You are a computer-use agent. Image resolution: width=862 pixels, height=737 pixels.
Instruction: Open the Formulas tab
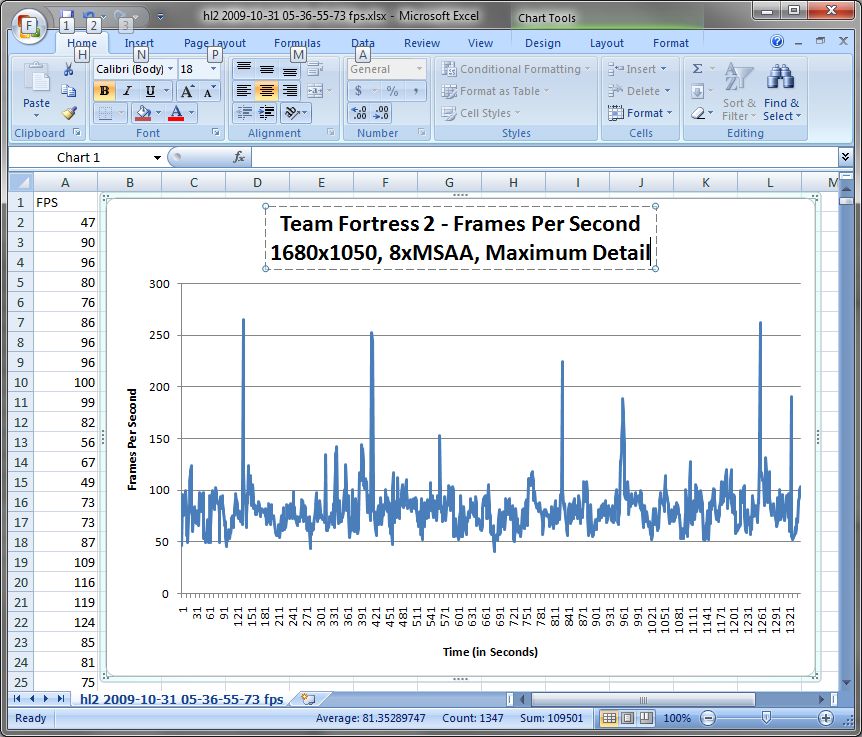[297, 43]
